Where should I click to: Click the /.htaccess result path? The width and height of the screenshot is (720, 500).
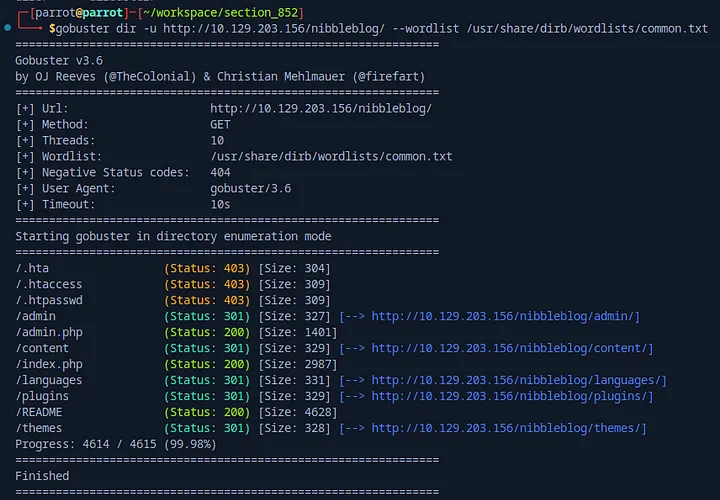[50, 284]
